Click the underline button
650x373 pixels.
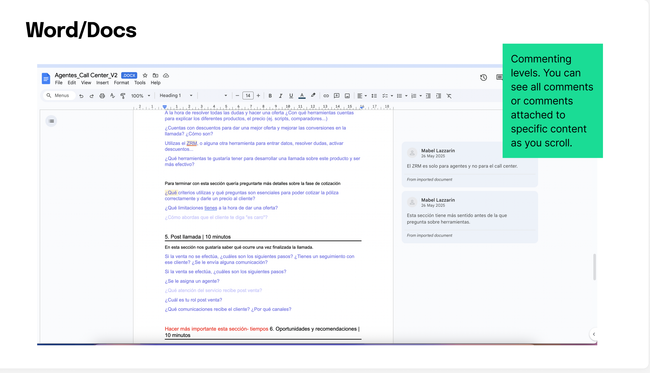[x=291, y=96]
